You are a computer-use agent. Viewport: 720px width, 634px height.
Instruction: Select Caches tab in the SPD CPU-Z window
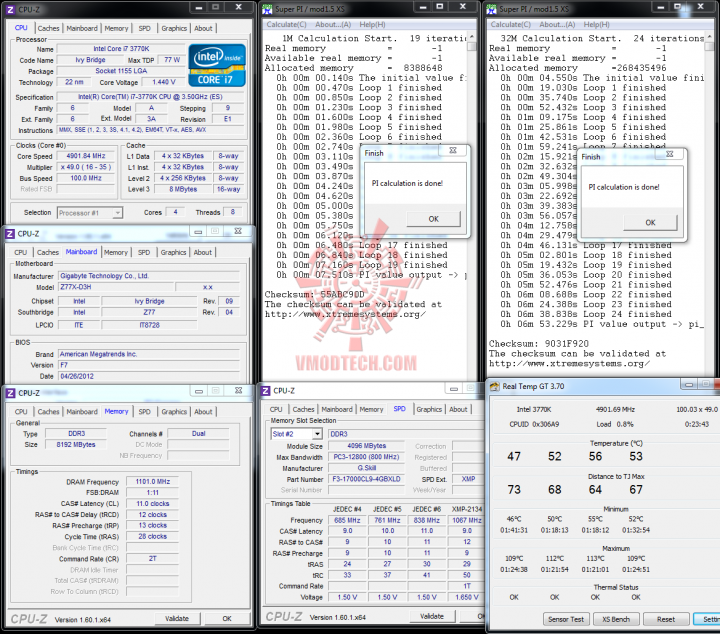pos(304,410)
